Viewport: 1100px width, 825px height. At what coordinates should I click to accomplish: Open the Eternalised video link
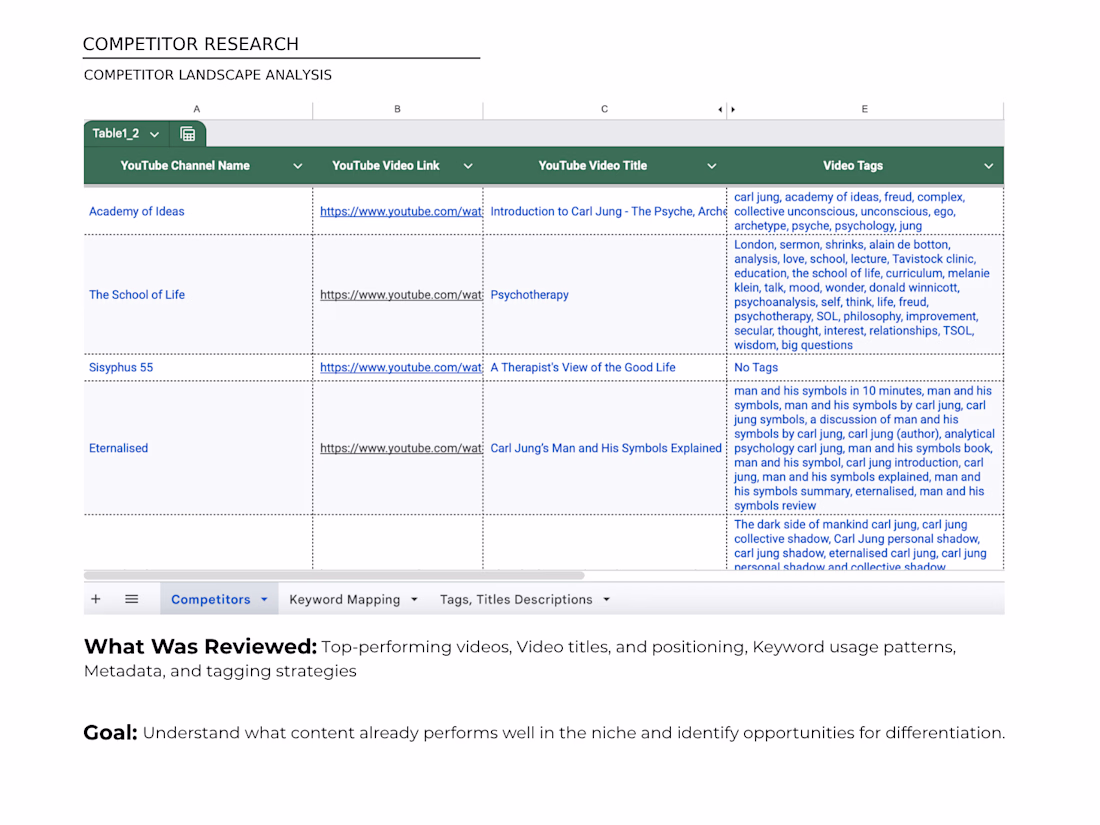(401, 448)
